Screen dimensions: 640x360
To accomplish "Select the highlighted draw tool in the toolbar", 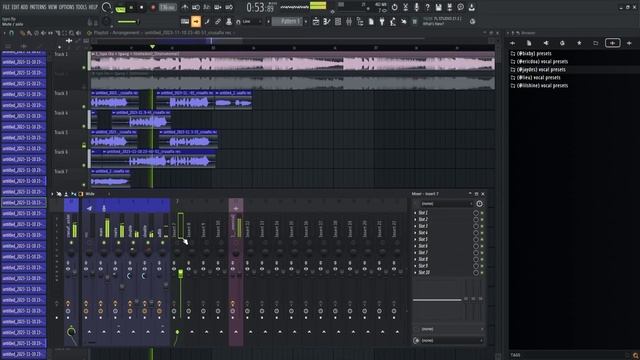I will [x=196, y=22].
